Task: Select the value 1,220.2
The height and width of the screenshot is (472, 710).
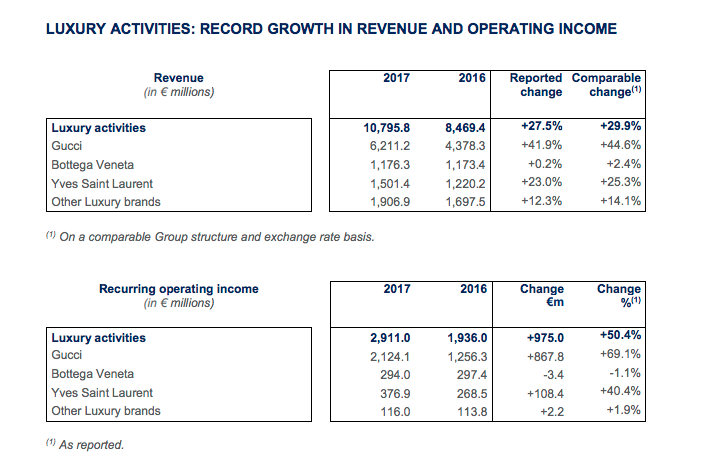Action: [x=465, y=184]
